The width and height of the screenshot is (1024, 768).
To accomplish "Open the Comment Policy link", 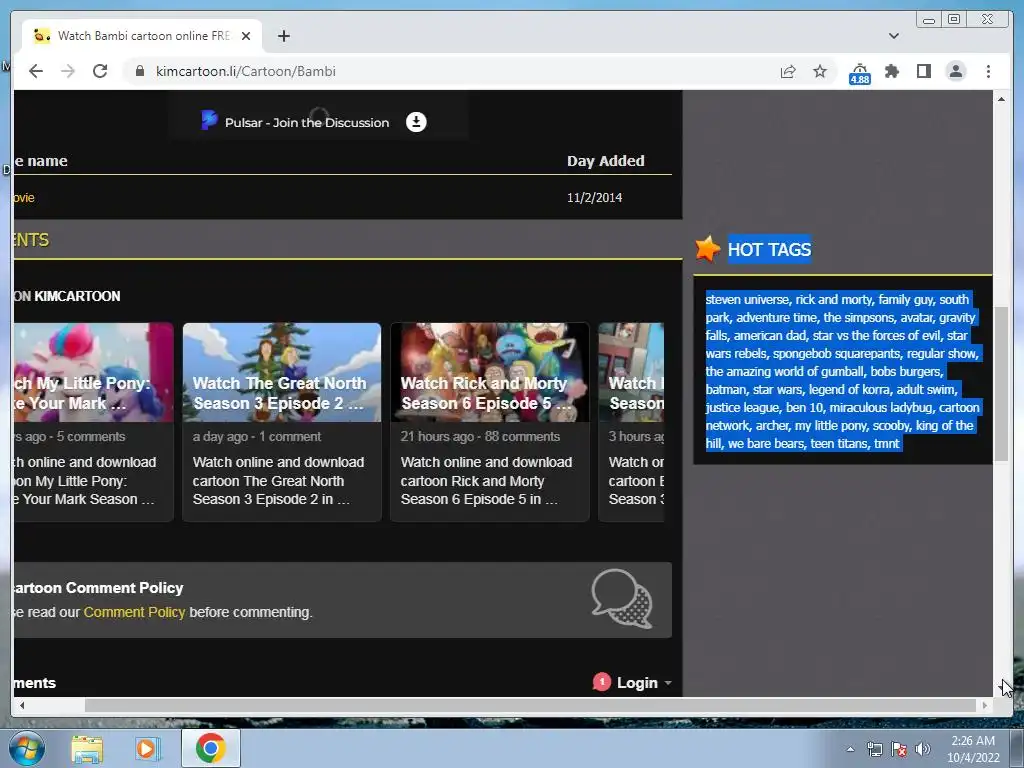I will tap(135, 612).
